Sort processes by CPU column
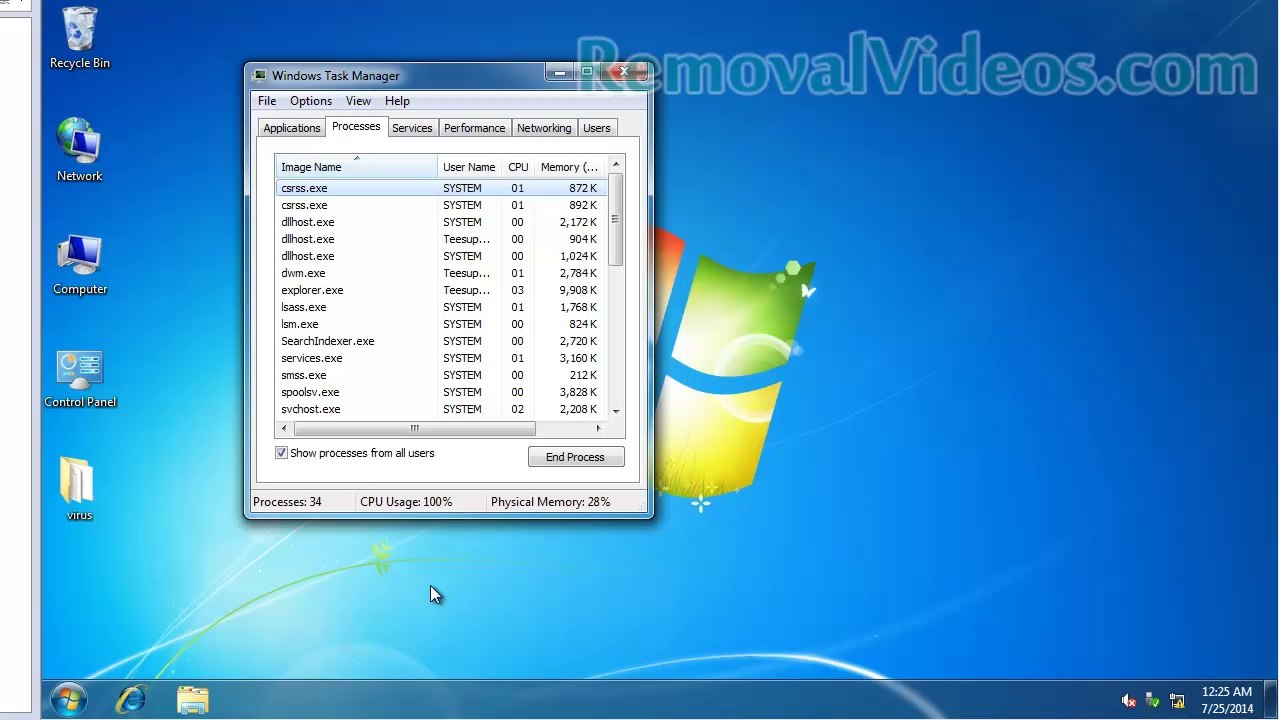 (x=518, y=167)
